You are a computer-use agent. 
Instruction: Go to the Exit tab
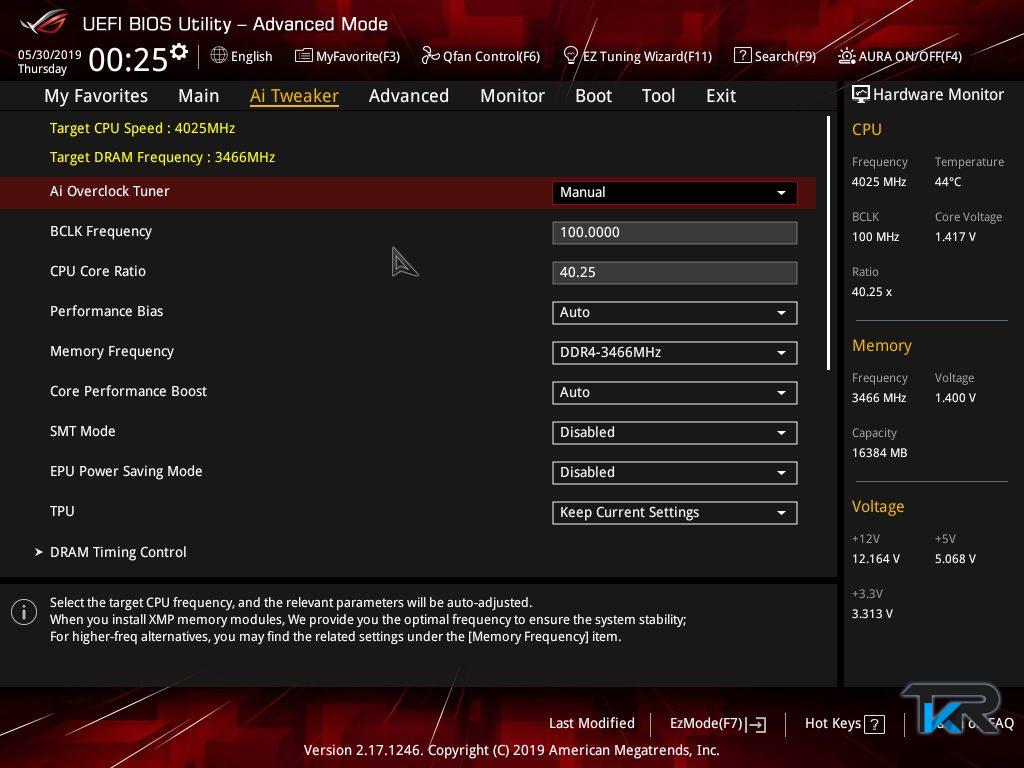(721, 96)
